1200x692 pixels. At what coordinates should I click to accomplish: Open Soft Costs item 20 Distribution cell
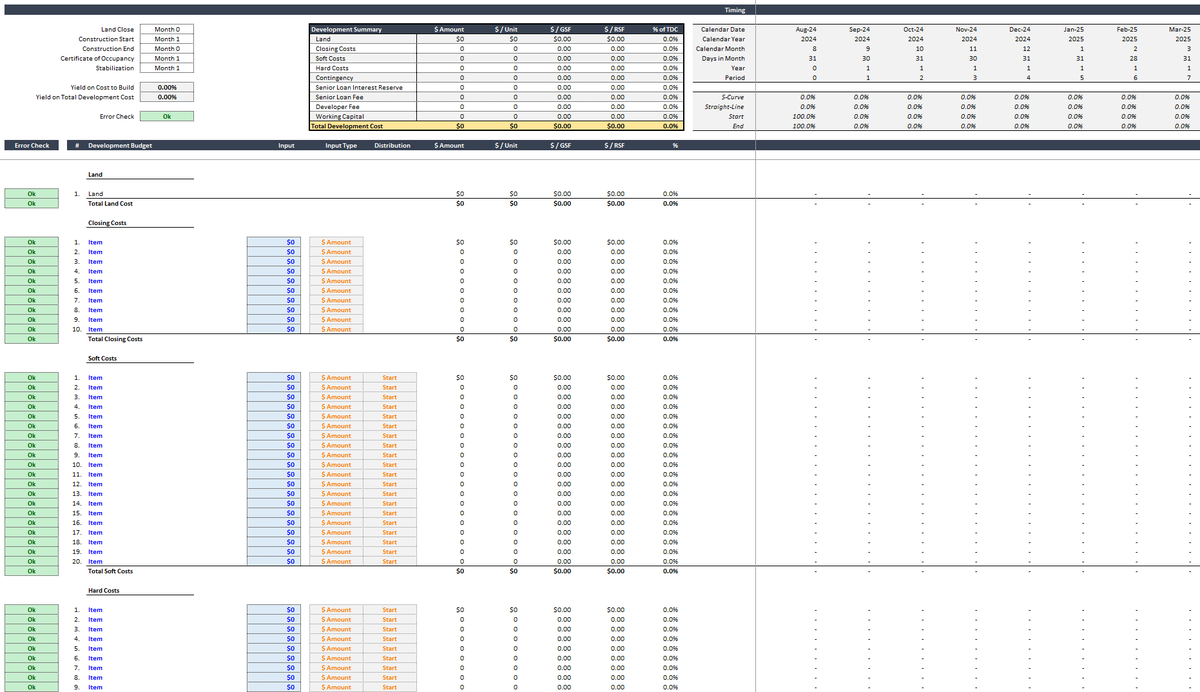tap(390, 561)
